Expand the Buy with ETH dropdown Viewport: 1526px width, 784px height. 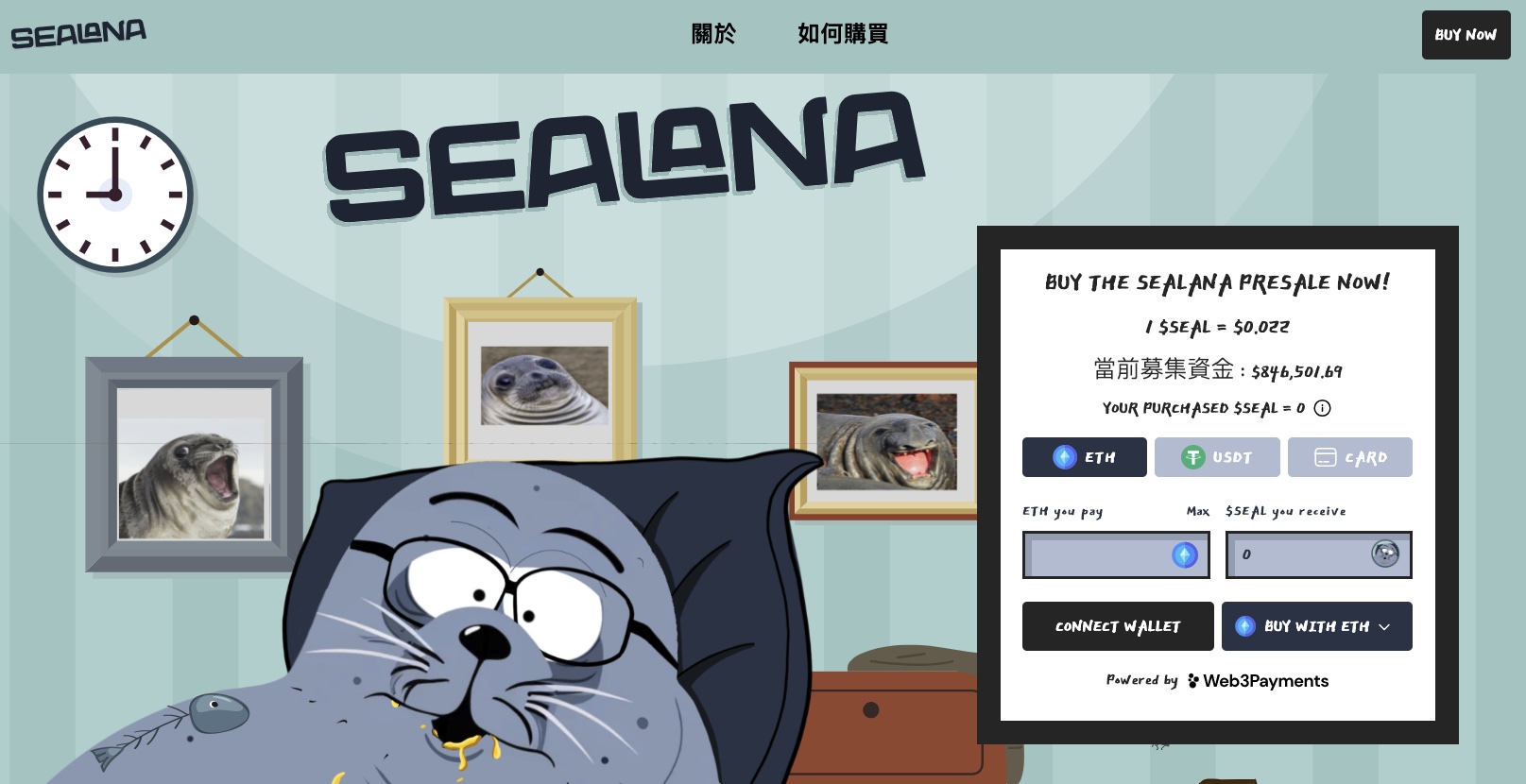[1317, 626]
